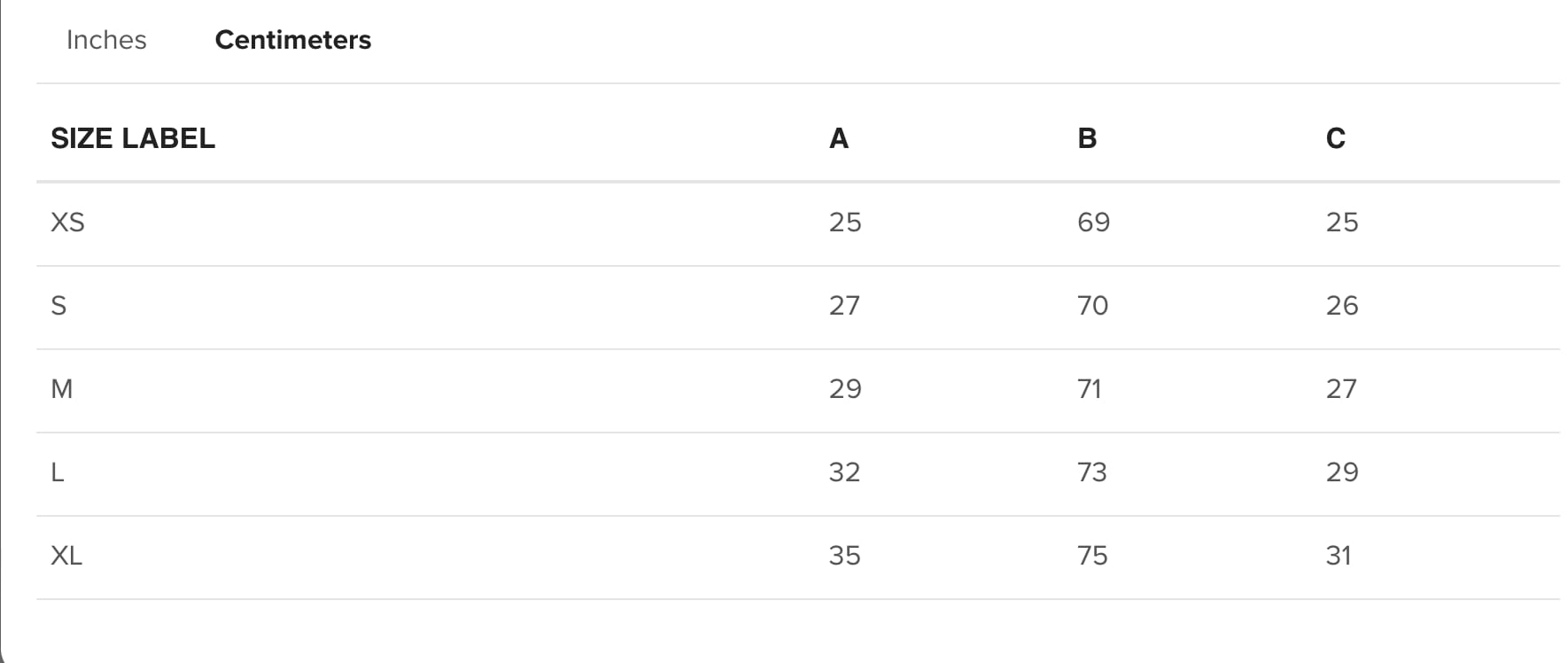The height and width of the screenshot is (663, 1568).
Task: Click the B measurement 75 for XL
Action: tap(1092, 556)
